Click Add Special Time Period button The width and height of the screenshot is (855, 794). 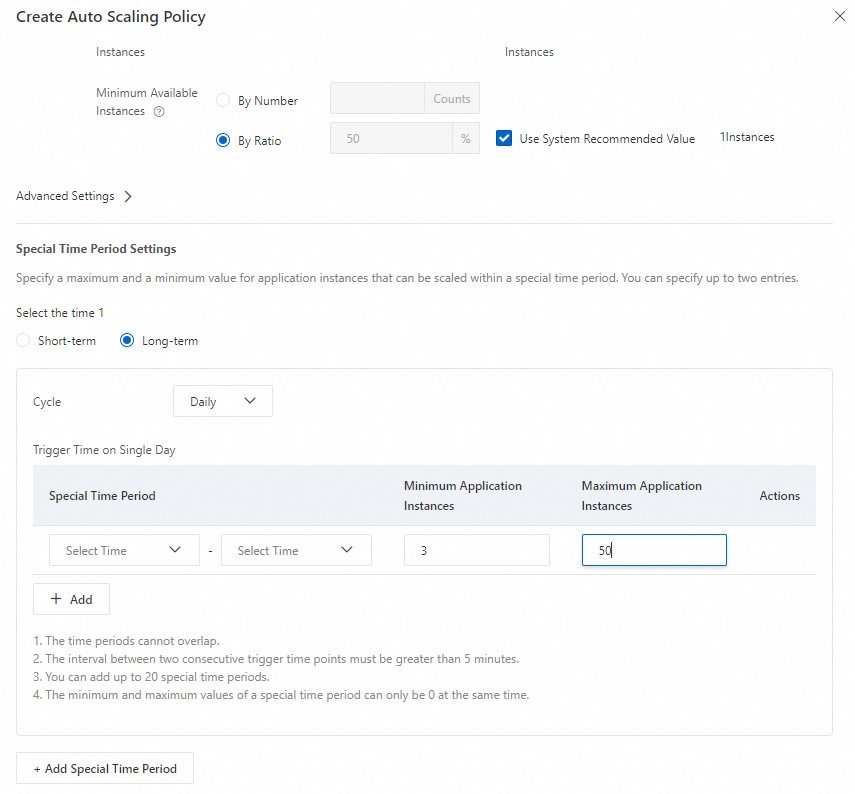click(x=105, y=769)
